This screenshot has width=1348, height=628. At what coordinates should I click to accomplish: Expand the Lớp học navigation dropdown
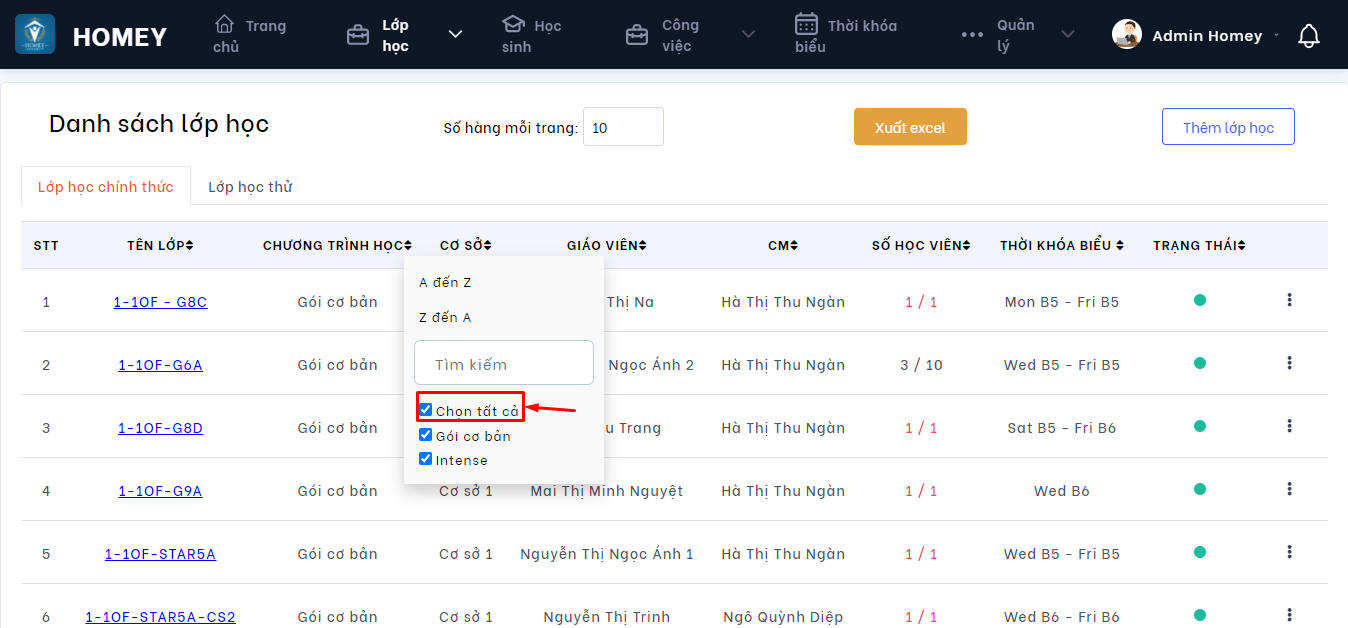point(455,35)
